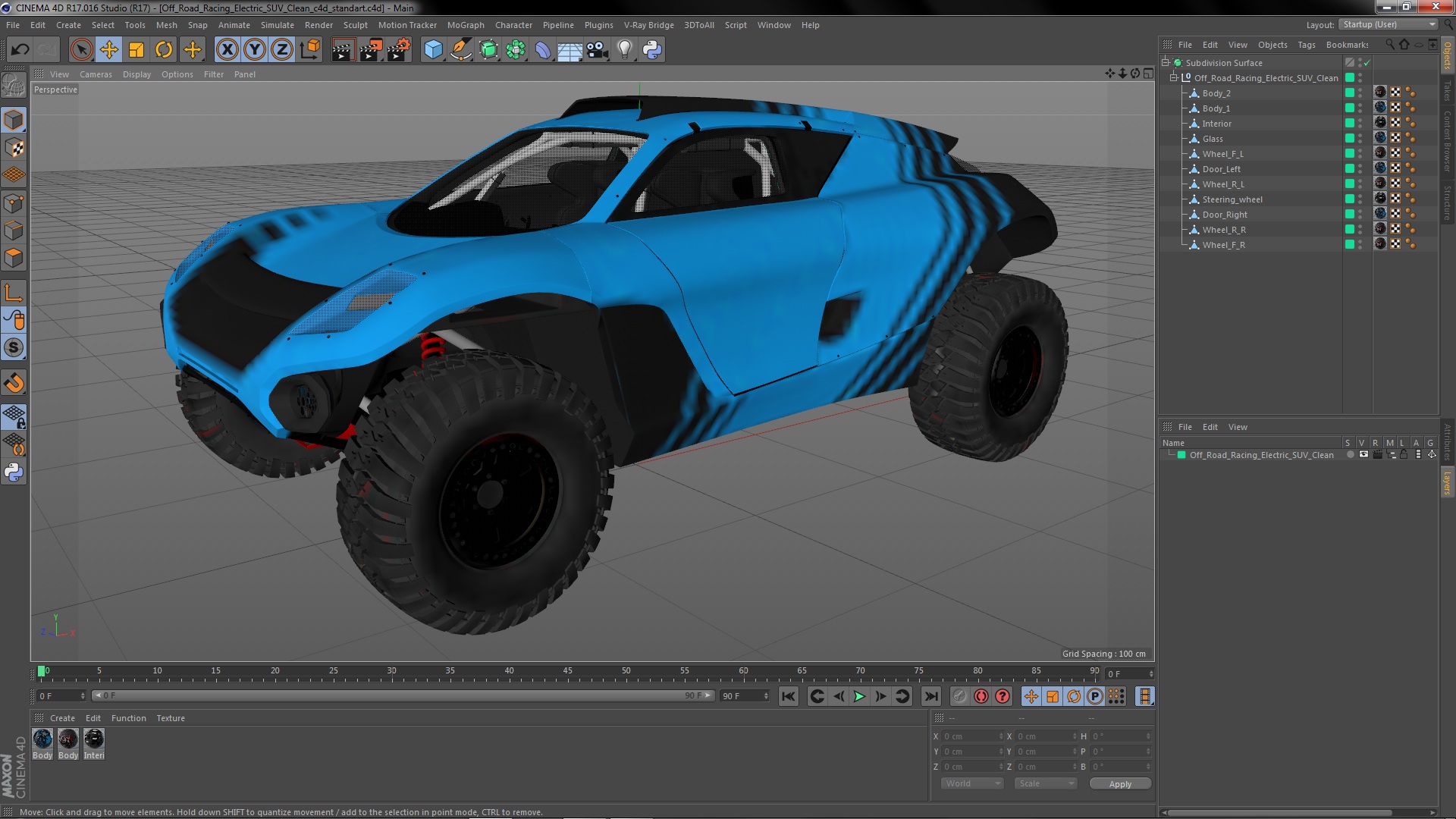Open the deformer objects icon
1456x819 pixels.
click(x=543, y=50)
